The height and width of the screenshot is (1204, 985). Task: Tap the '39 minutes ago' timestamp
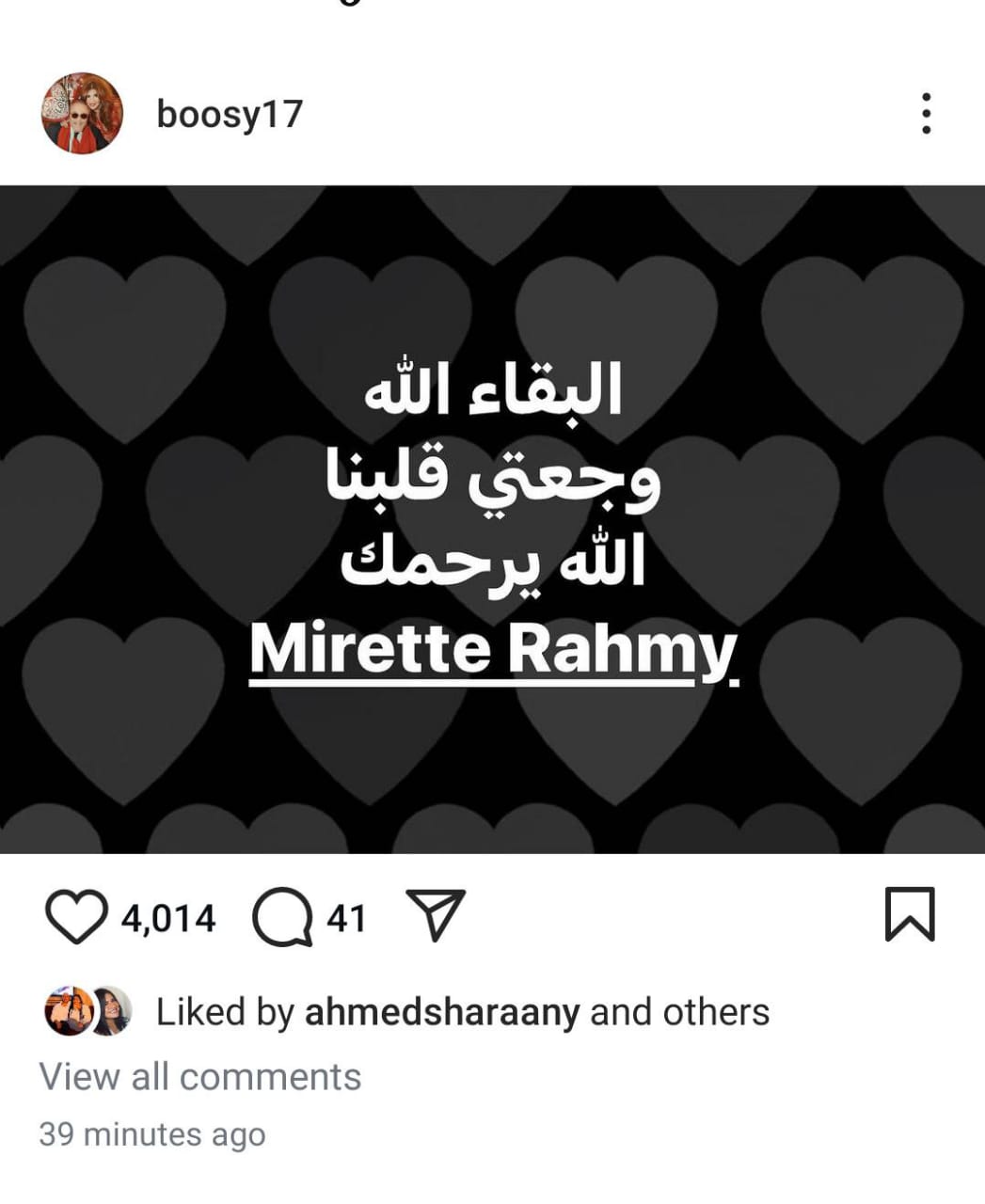pos(152,1134)
